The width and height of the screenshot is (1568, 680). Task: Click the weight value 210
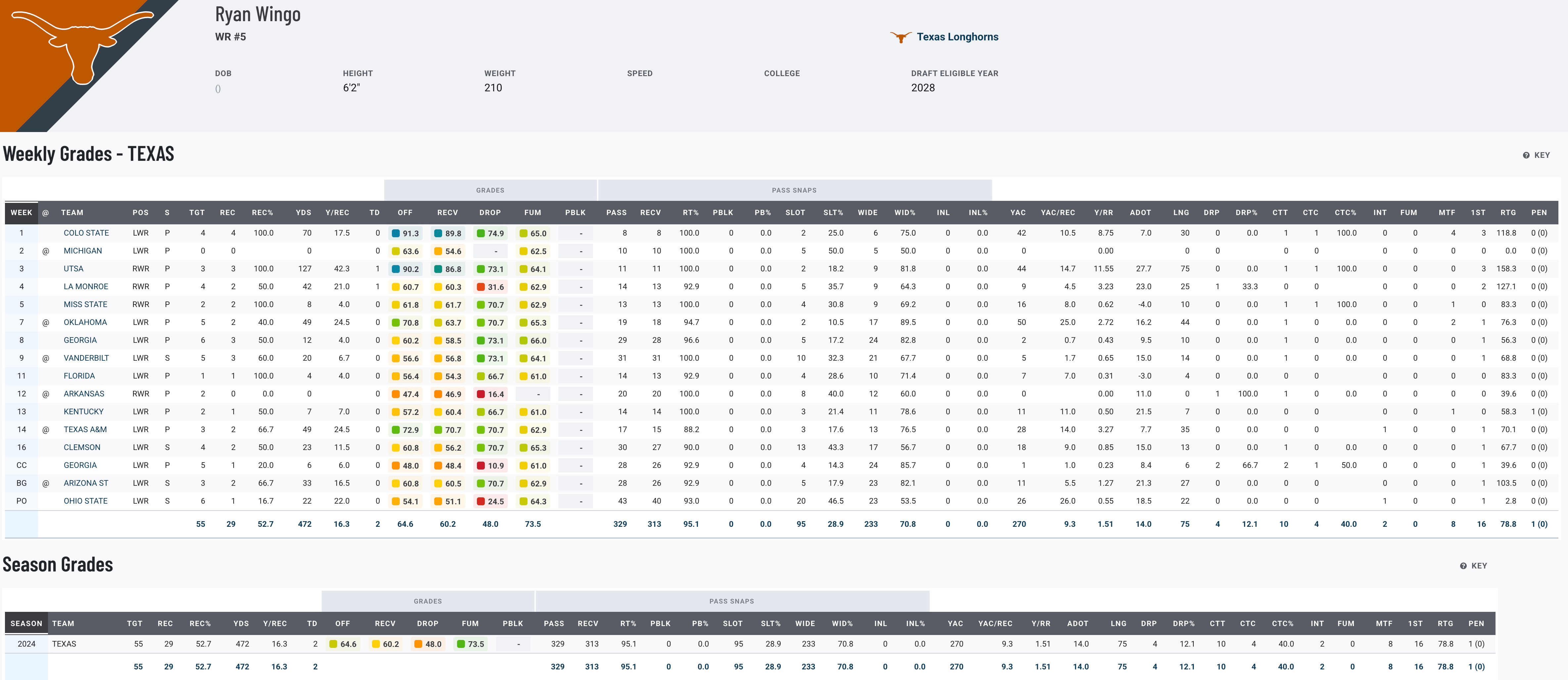point(493,88)
